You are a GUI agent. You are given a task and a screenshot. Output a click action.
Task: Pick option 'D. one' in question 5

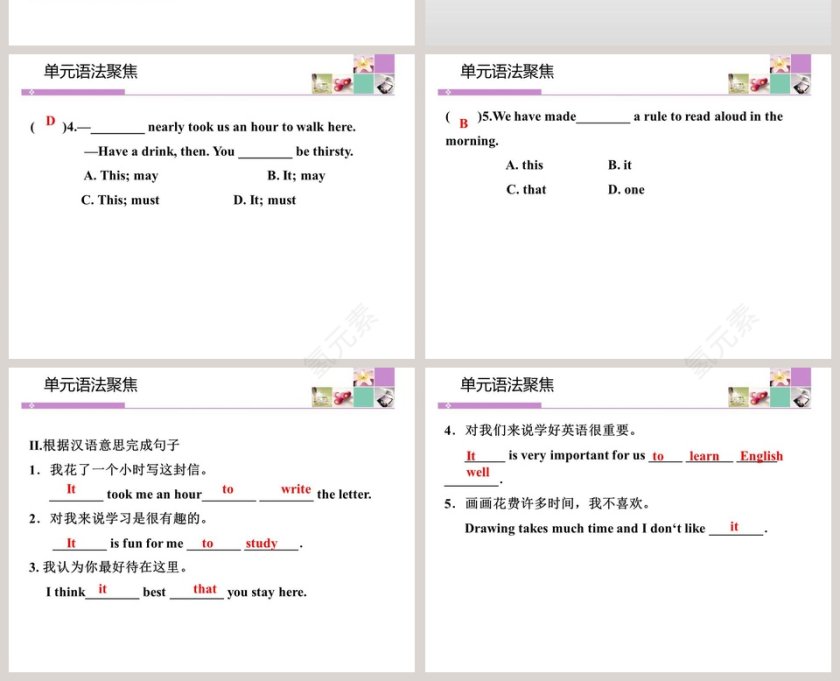click(626, 190)
